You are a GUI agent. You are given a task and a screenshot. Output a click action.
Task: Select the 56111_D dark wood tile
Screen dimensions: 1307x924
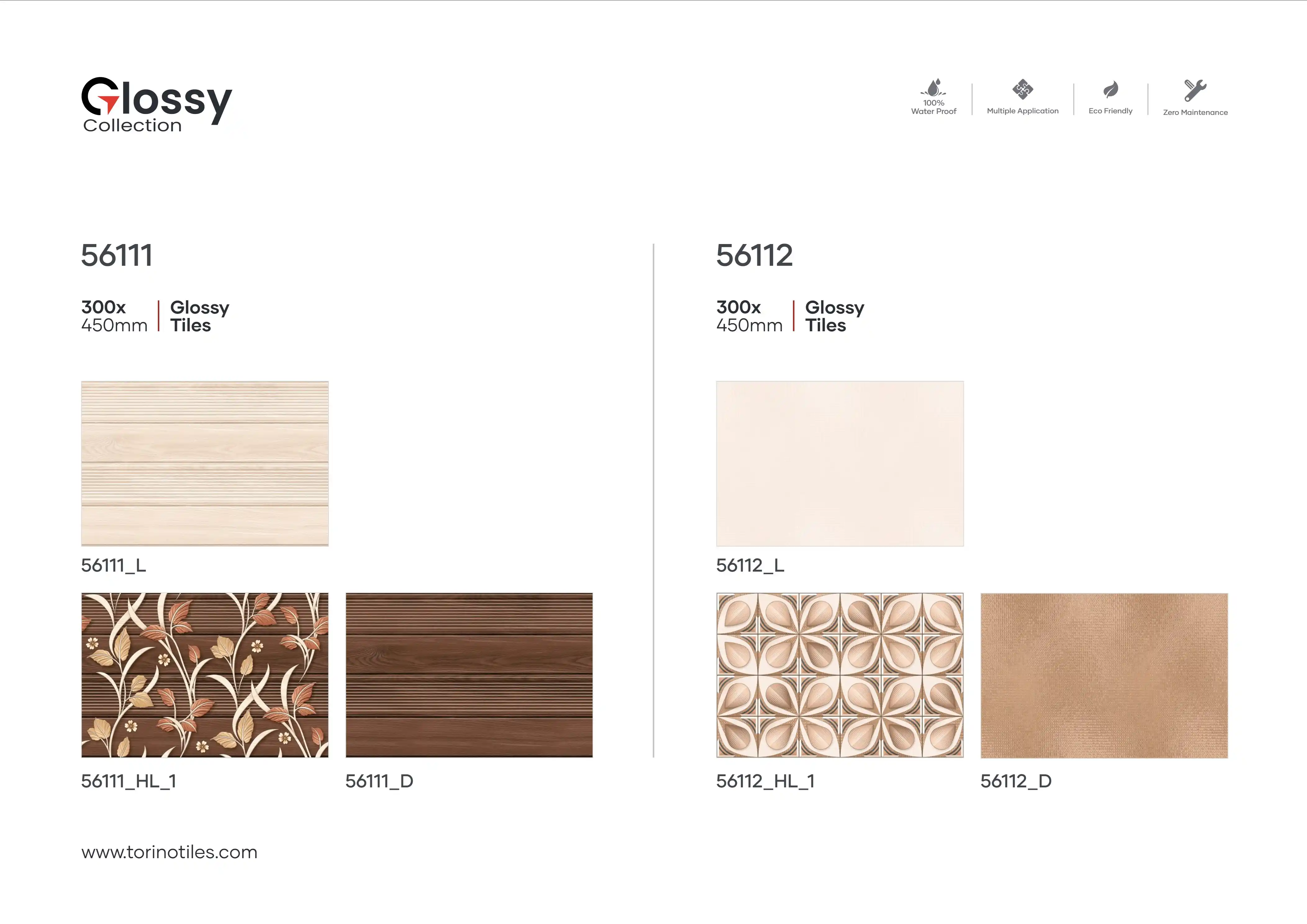(469, 675)
